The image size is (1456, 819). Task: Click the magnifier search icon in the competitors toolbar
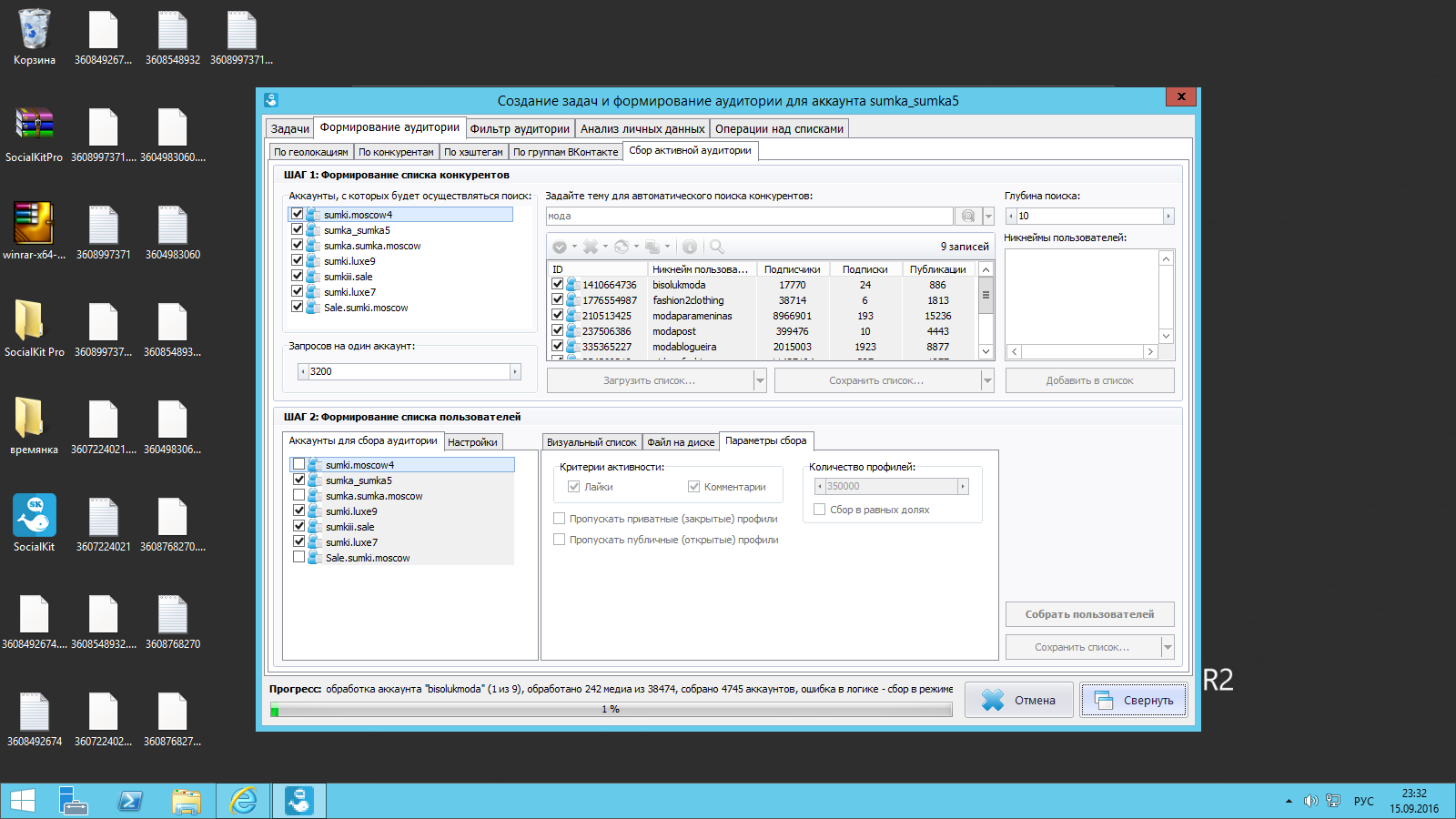[x=717, y=247]
